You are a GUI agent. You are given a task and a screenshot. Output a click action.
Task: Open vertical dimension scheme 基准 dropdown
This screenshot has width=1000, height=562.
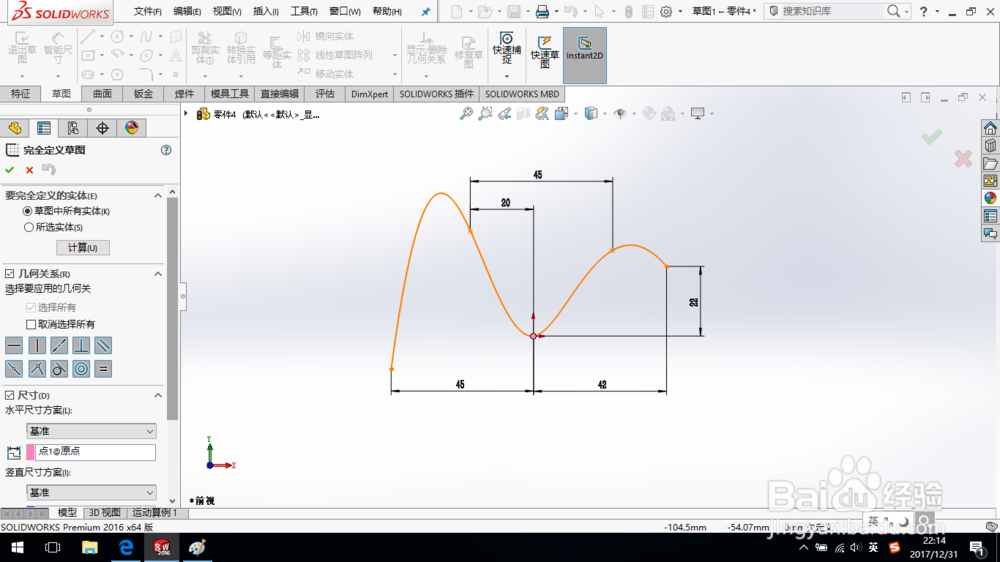[x=91, y=492]
